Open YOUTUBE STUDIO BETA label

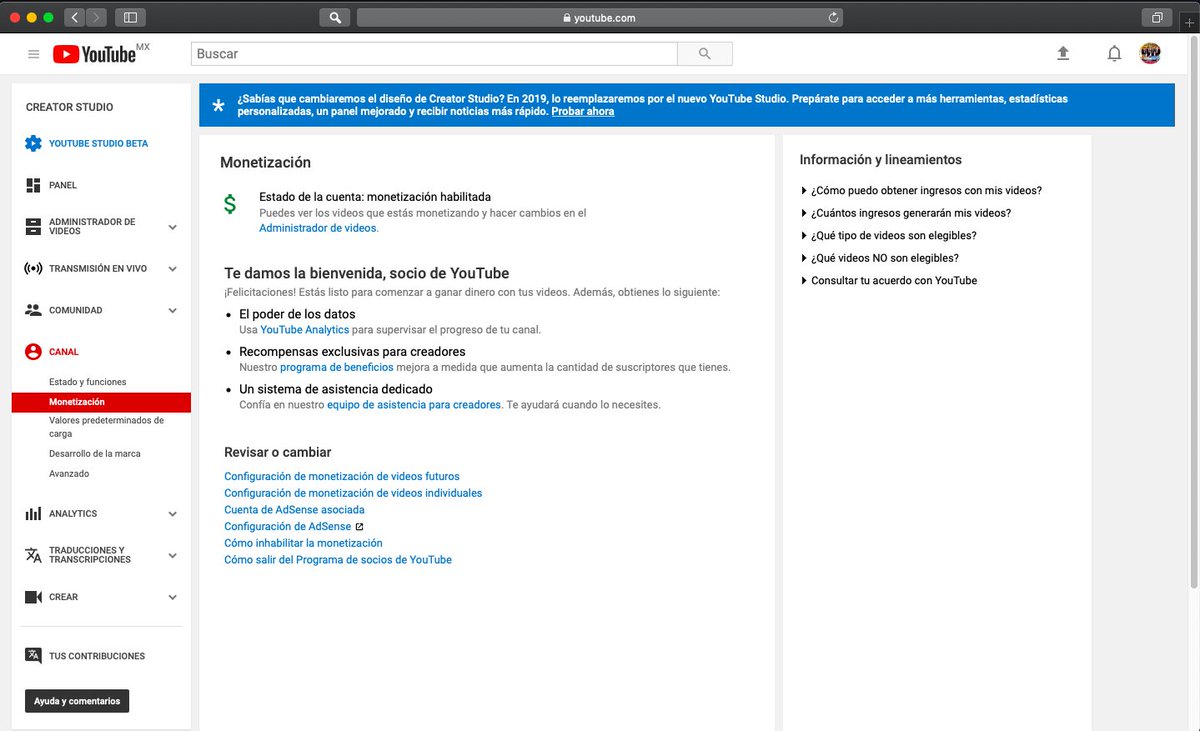[x=98, y=143]
